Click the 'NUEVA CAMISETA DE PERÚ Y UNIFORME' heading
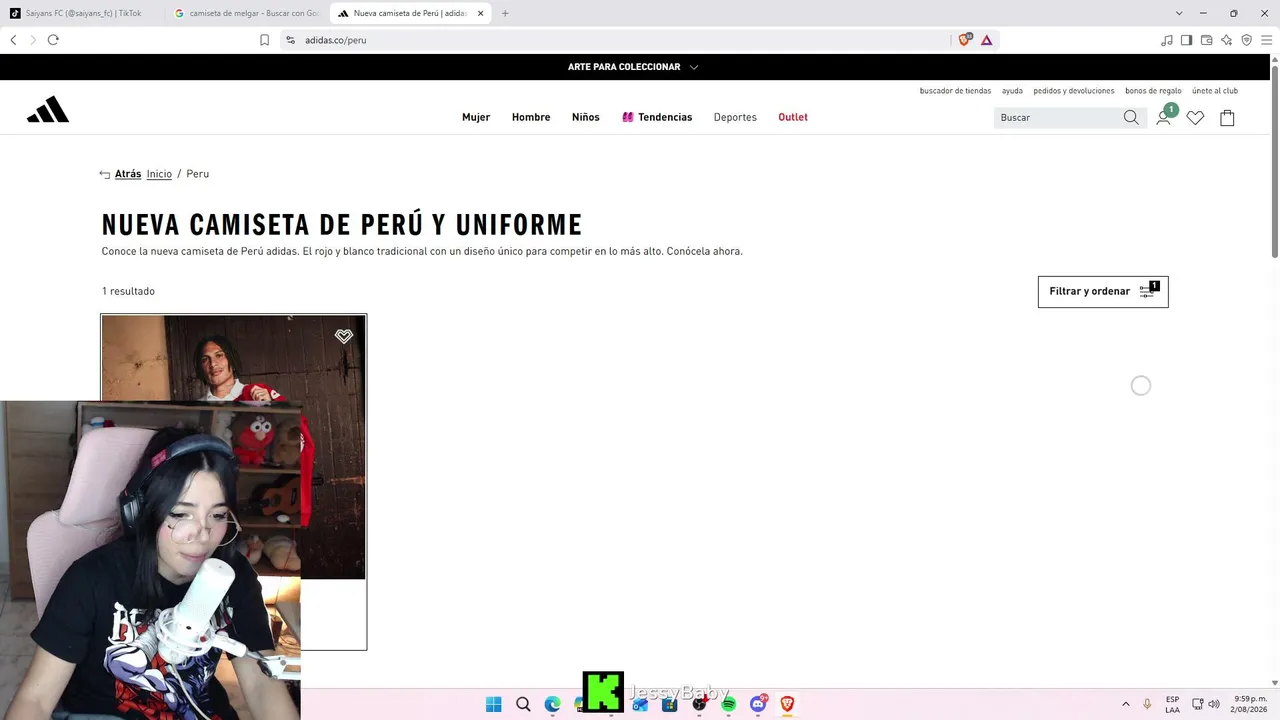The height and width of the screenshot is (720, 1280). tap(342, 224)
